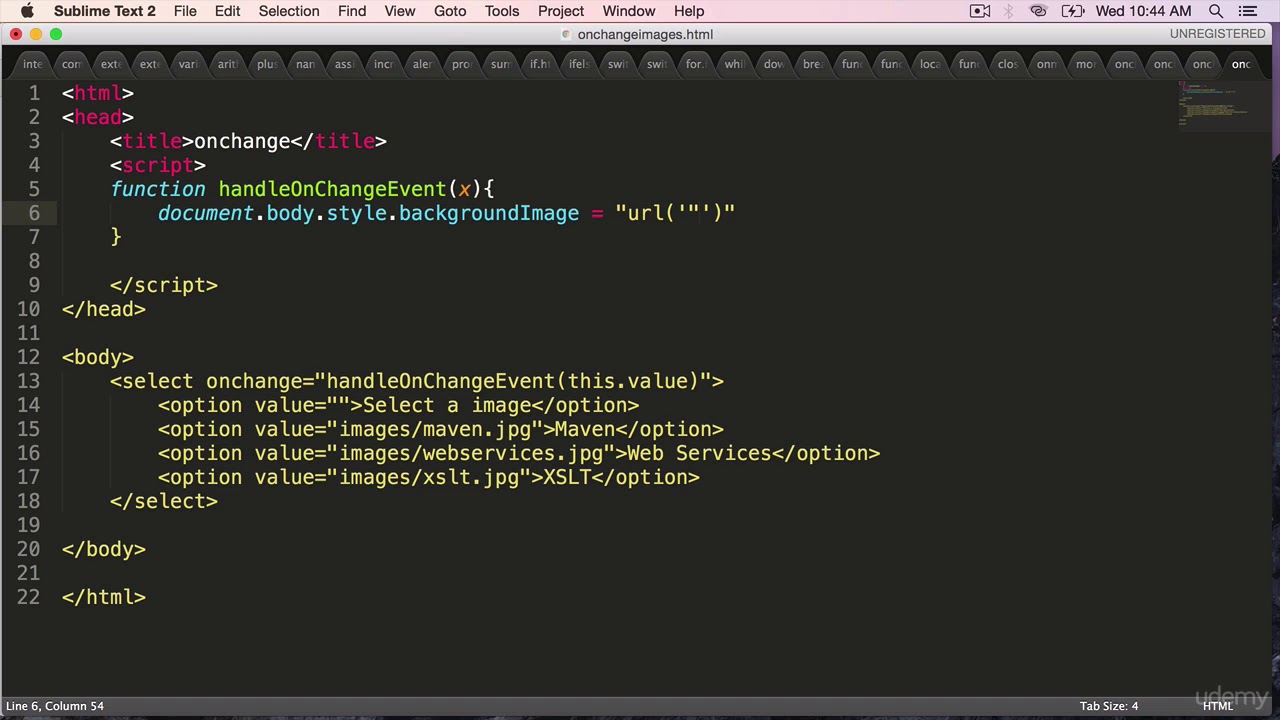Viewport: 1280px width, 720px height.
Task: Switch to the 'clos' file tab
Action: pos(1008,64)
